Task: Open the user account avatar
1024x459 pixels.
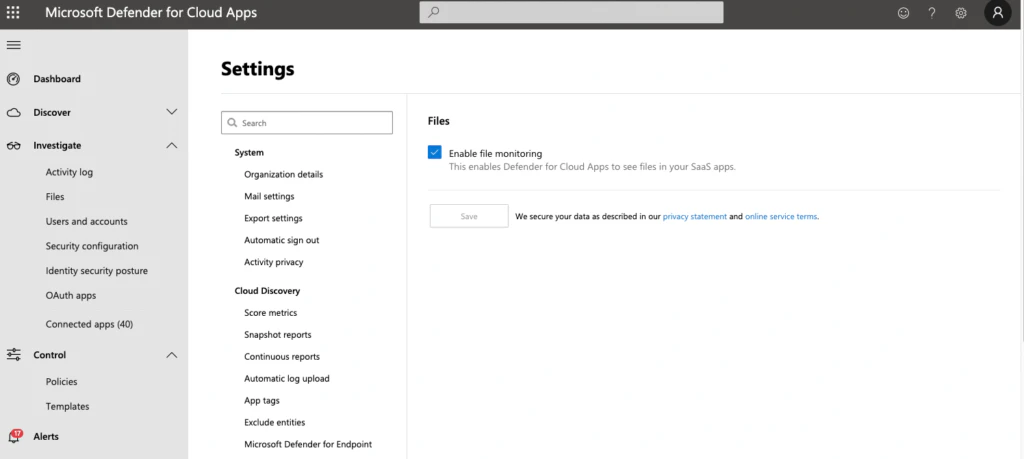Action: (x=997, y=12)
